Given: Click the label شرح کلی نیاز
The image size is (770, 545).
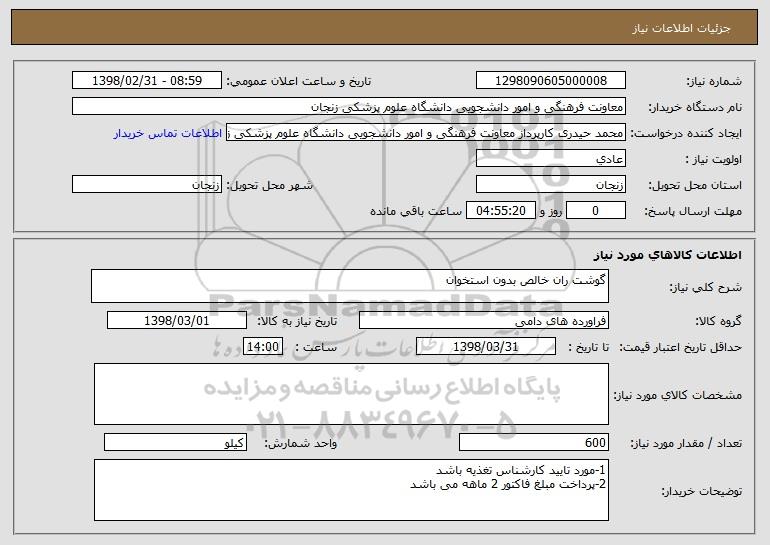Looking at the screenshot, I should pos(706,287).
